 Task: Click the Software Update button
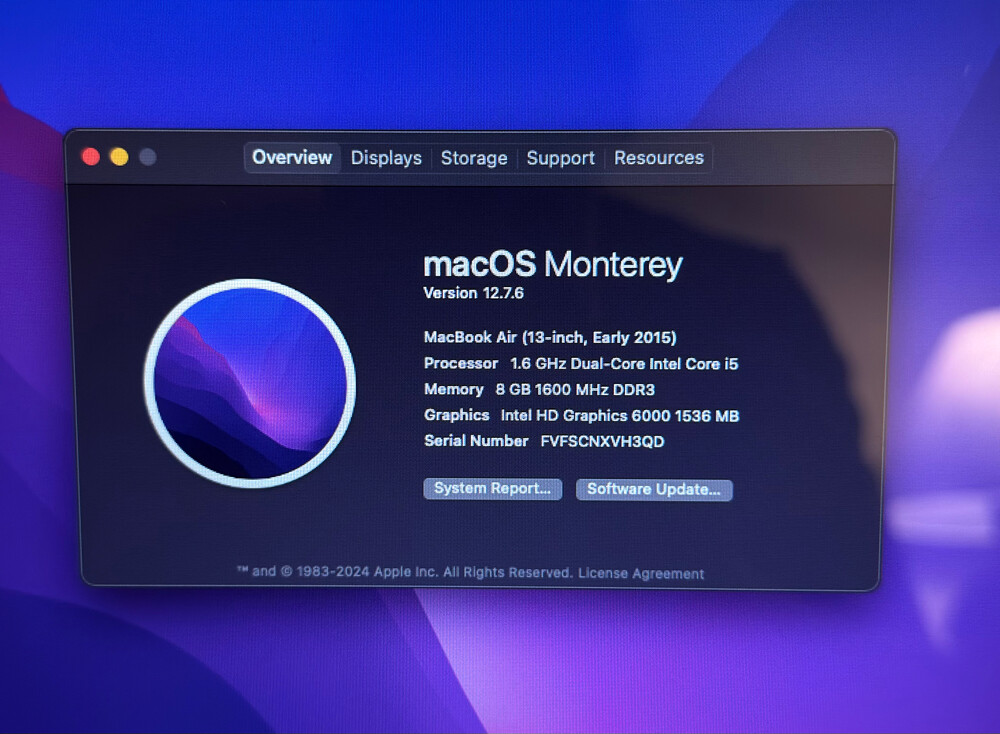point(654,489)
